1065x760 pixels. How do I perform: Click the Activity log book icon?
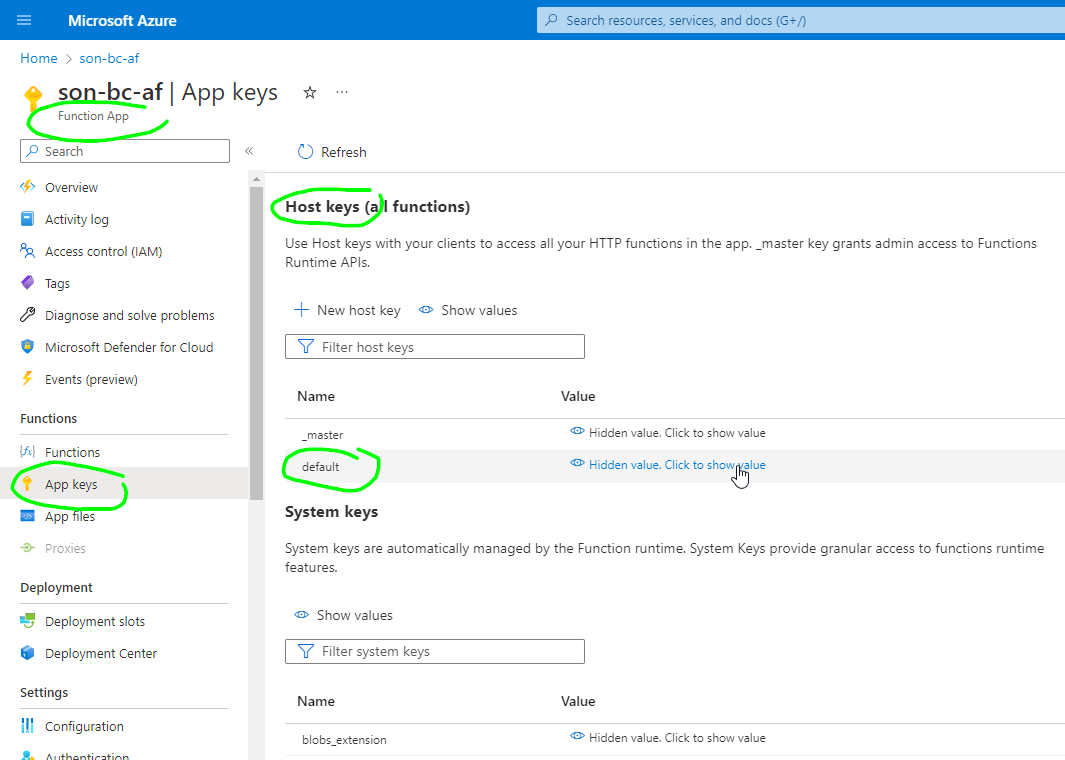tap(27, 219)
